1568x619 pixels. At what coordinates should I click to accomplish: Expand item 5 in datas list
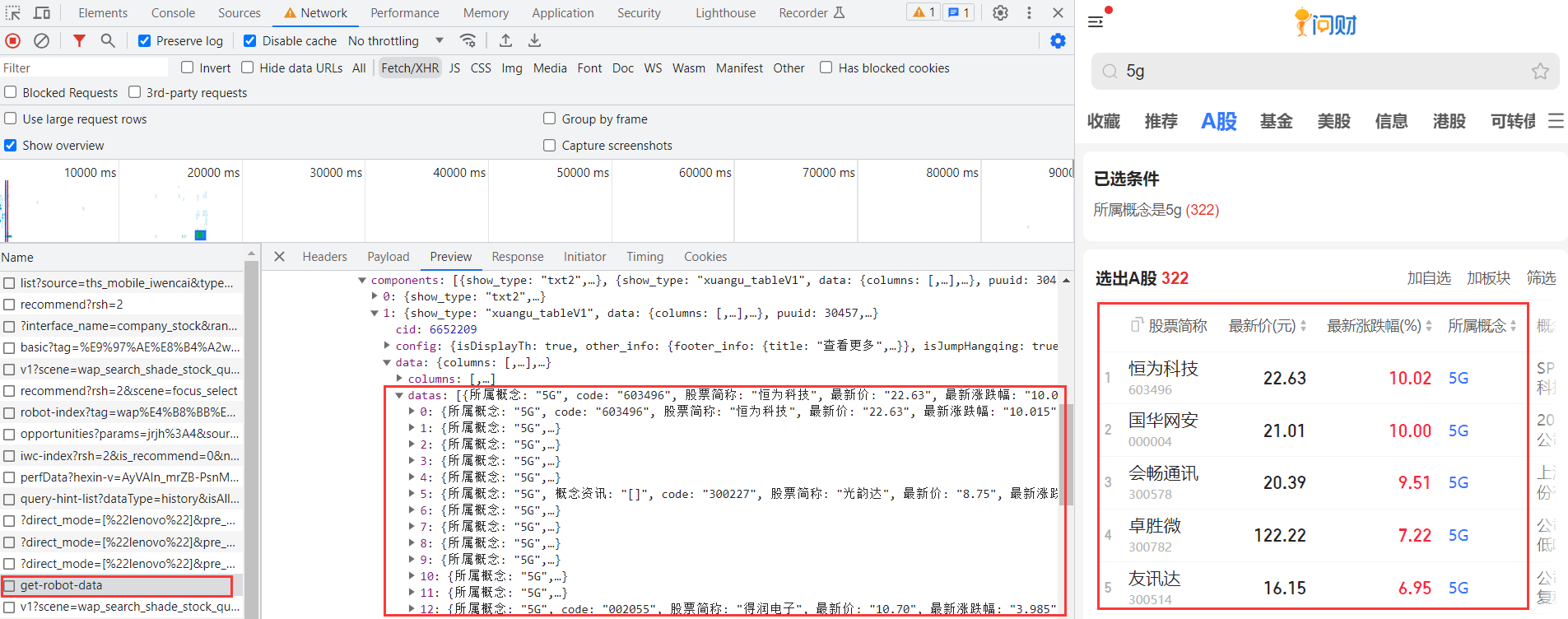(x=412, y=494)
